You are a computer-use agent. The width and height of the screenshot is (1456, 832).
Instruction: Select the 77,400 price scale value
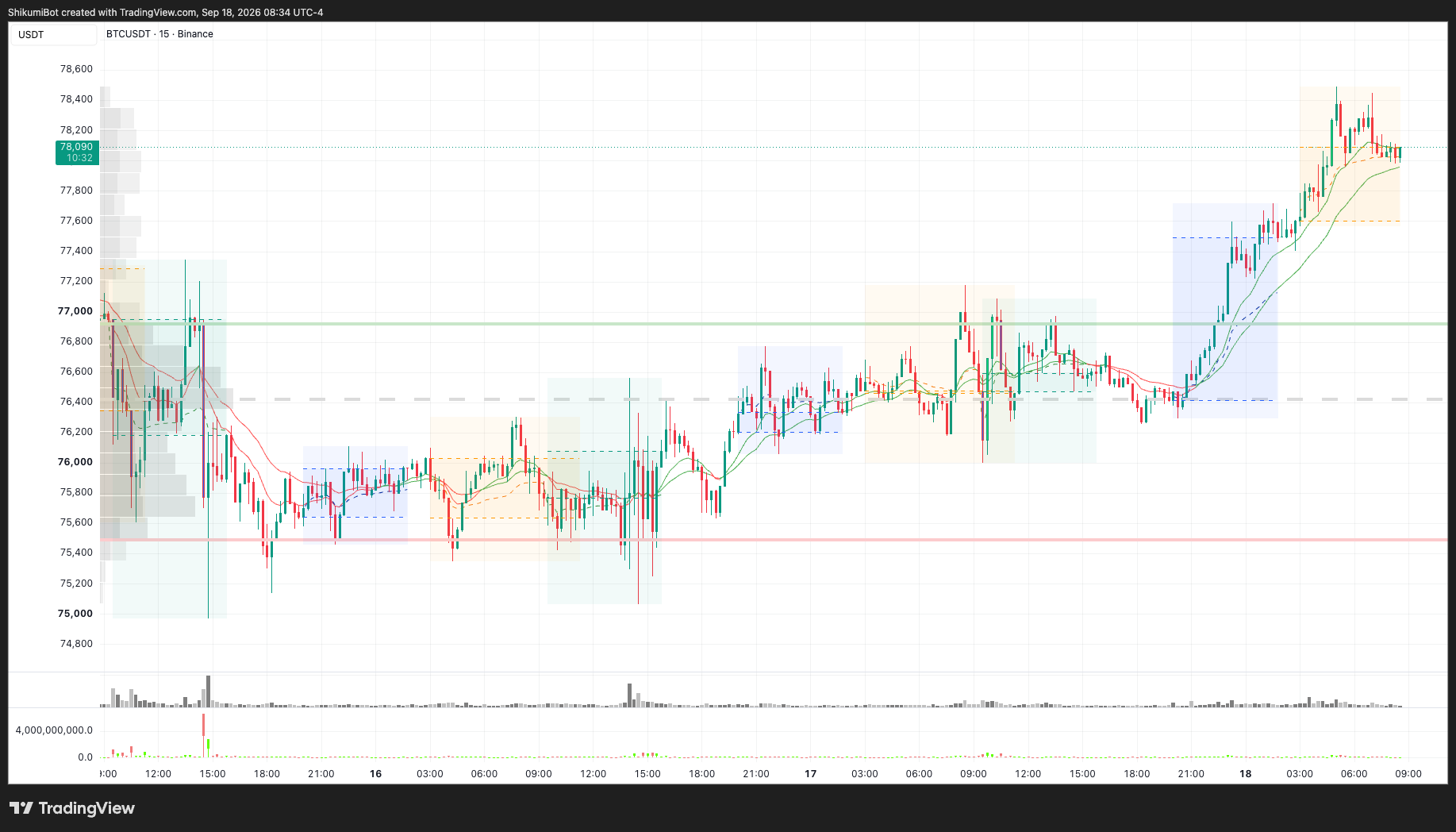76,251
